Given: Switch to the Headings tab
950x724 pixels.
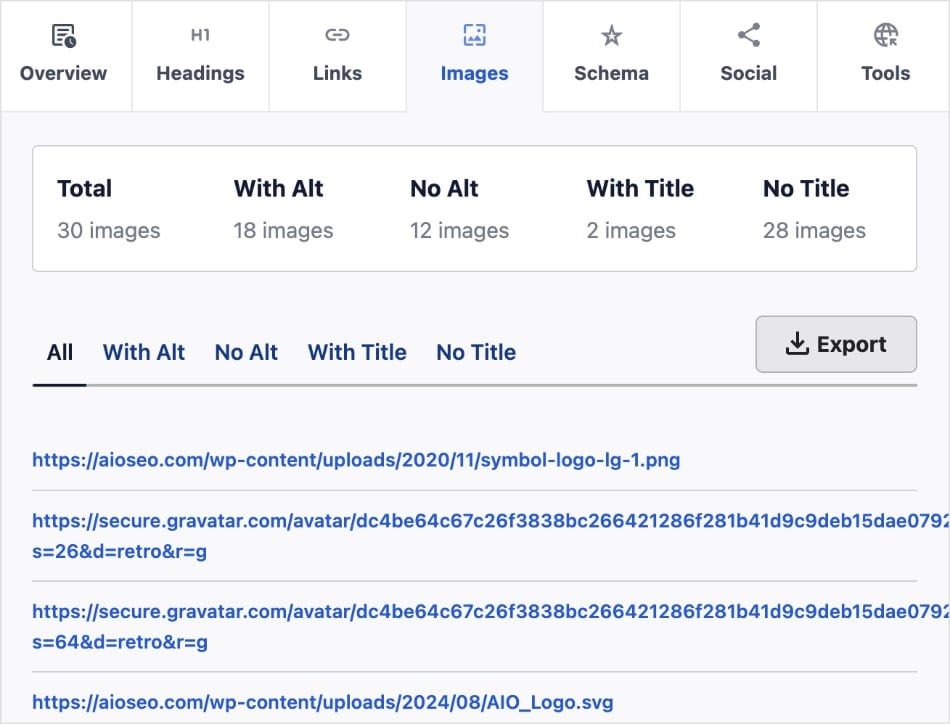Looking at the screenshot, I should pos(200,73).
